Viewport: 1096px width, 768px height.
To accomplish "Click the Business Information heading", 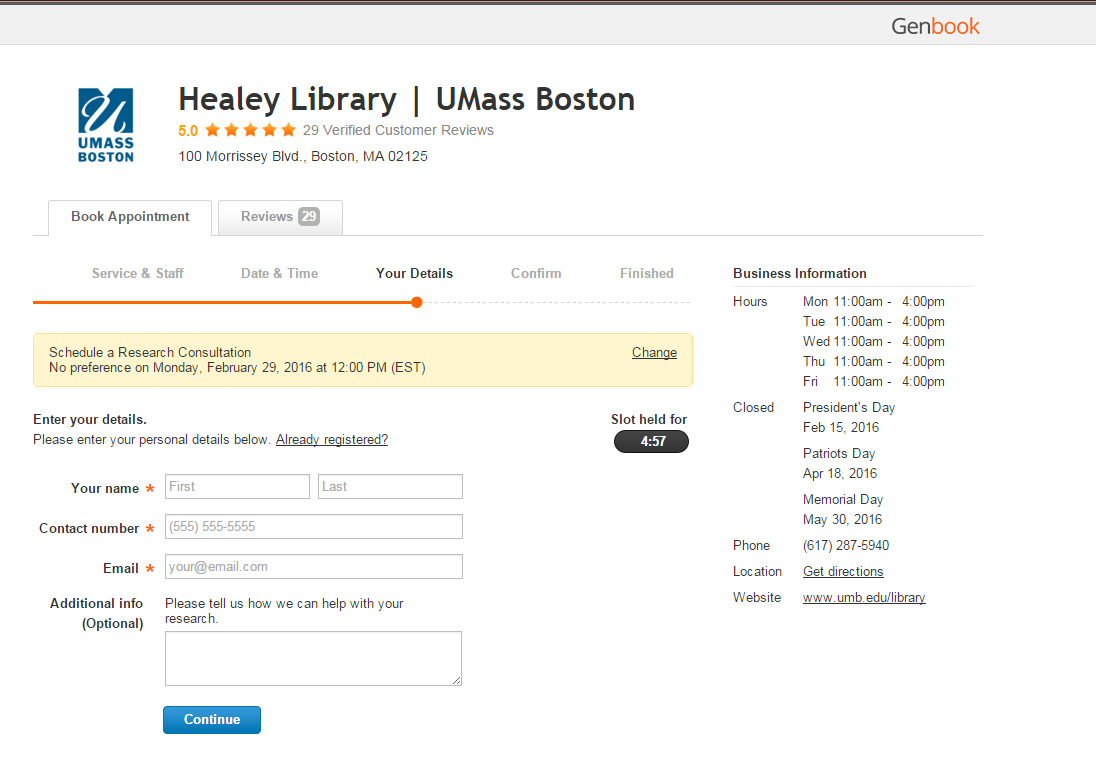I will pos(800,273).
